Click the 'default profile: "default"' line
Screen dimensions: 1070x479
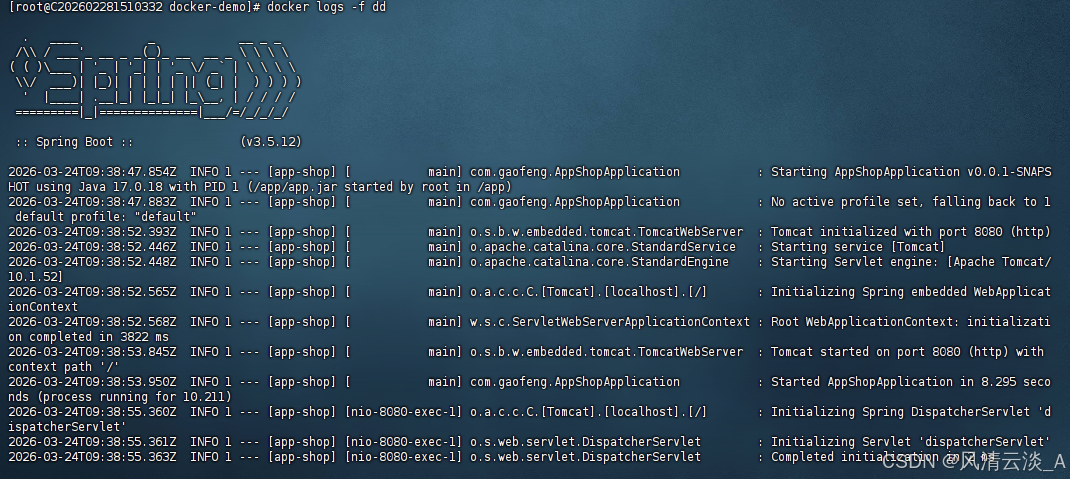(x=106, y=217)
